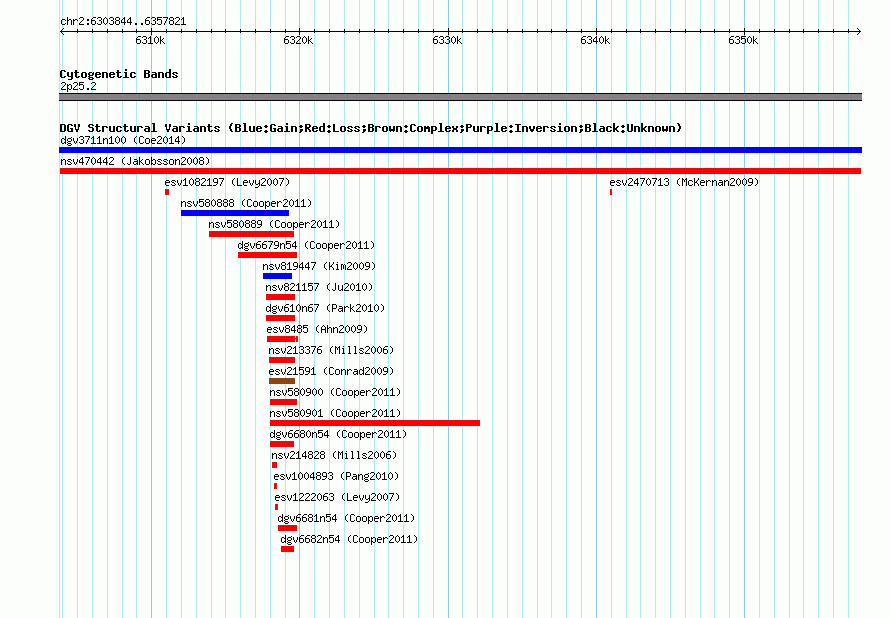This screenshot has width=890, height=618.
Task: Click the red dgv6679n54 loss bar
Action: click(x=267, y=255)
